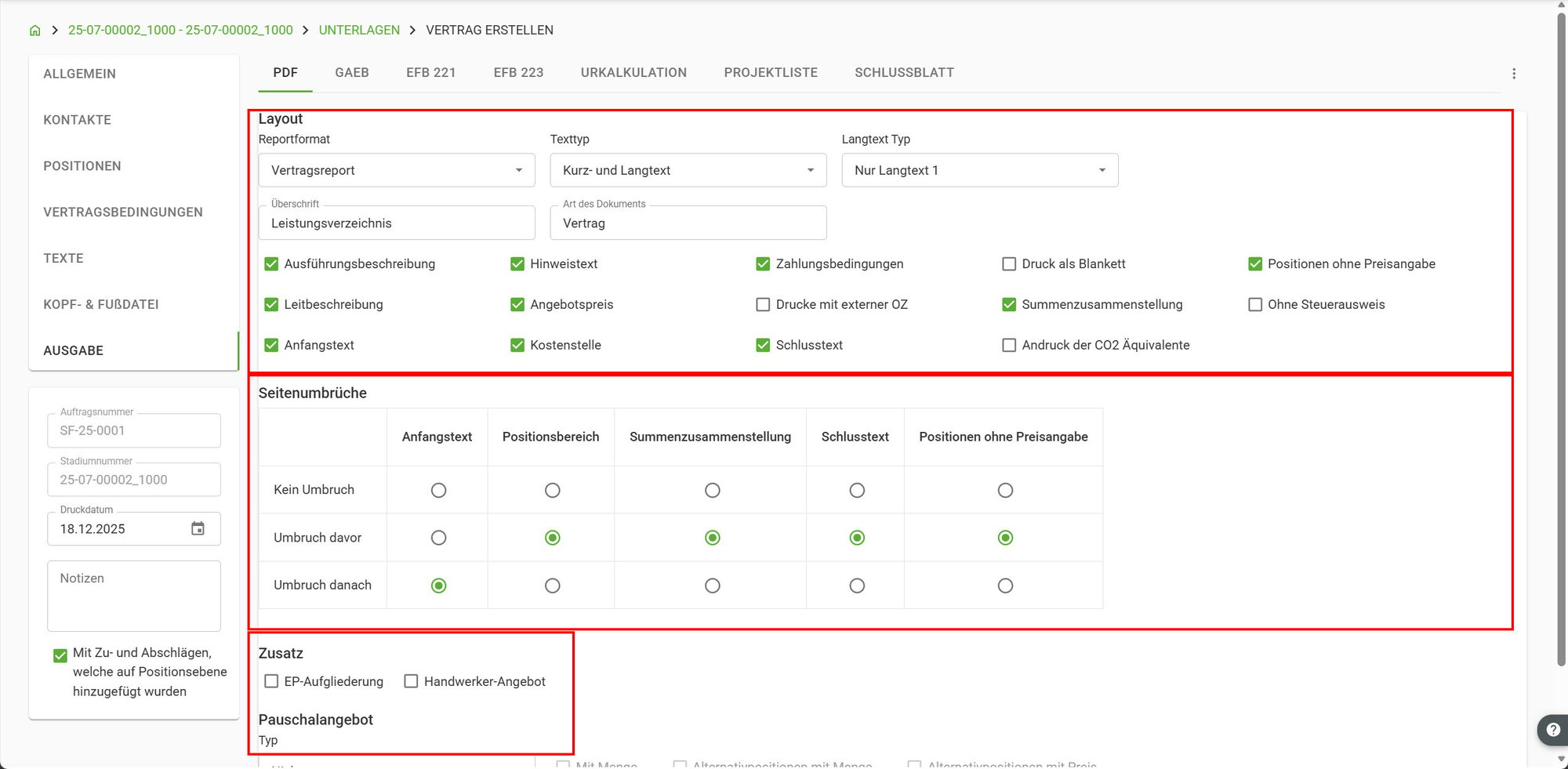The height and width of the screenshot is (769, 1568).
Task: Click the Druckdatum date field
Action: (134, 529)
